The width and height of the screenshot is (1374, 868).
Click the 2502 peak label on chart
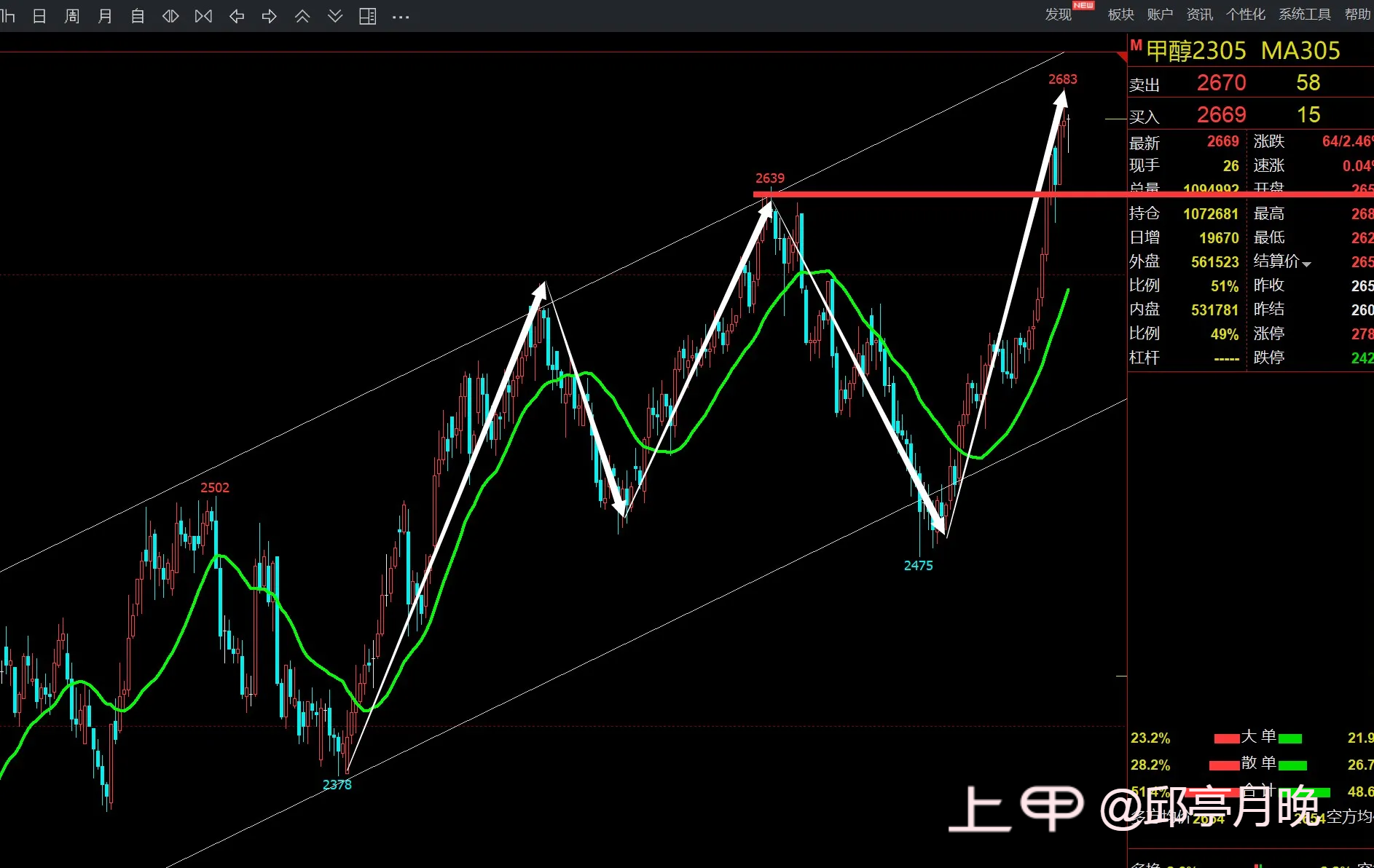215,488
